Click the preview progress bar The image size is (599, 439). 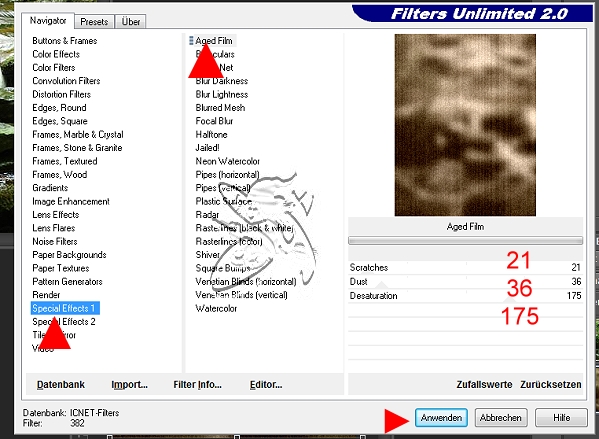[x=465, y=240]
